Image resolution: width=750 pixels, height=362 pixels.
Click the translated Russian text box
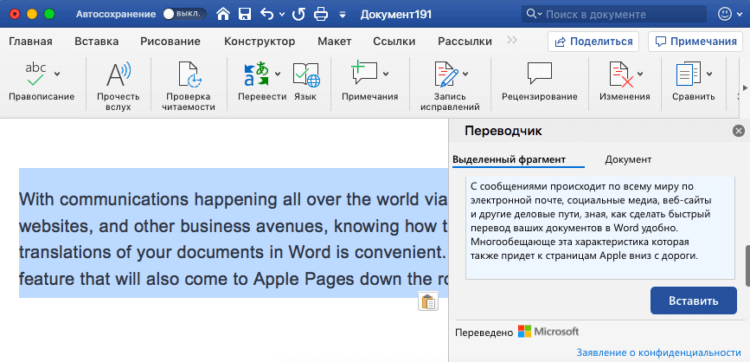point(600,228)
